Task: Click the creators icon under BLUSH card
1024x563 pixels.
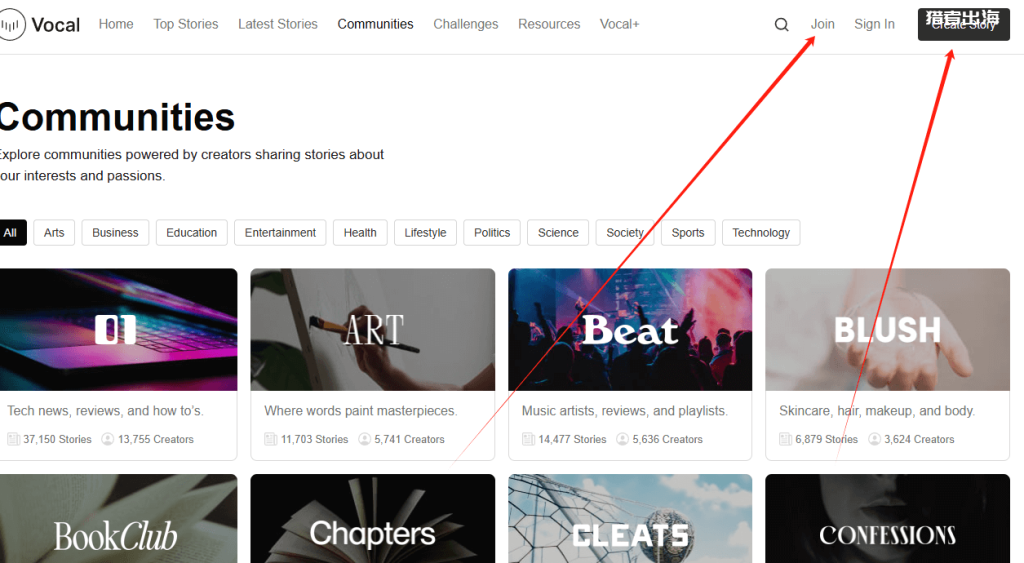Action: click(875, 439)
